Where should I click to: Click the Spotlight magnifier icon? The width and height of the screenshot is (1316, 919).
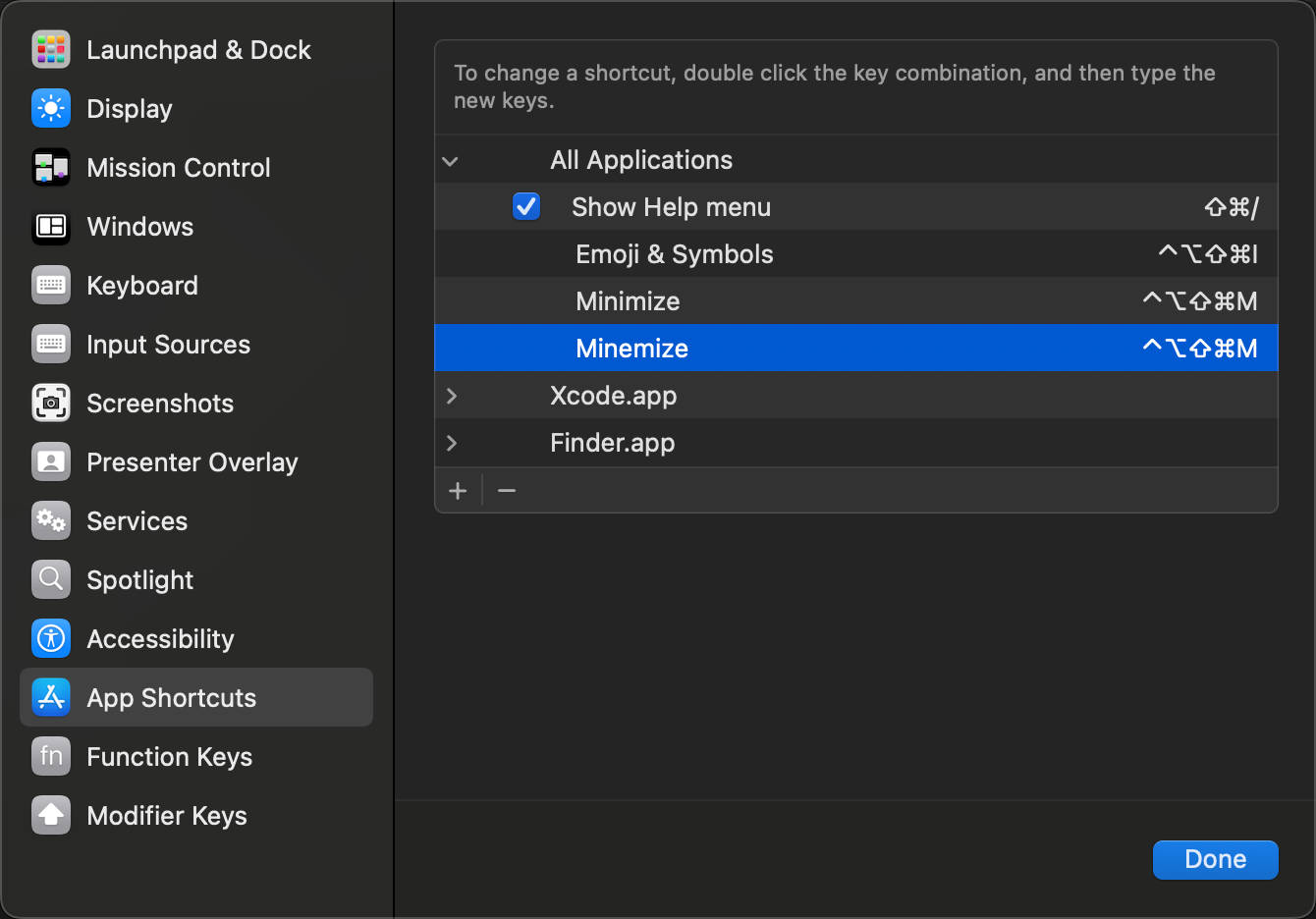pyautogui.click(x=51, y=580)
